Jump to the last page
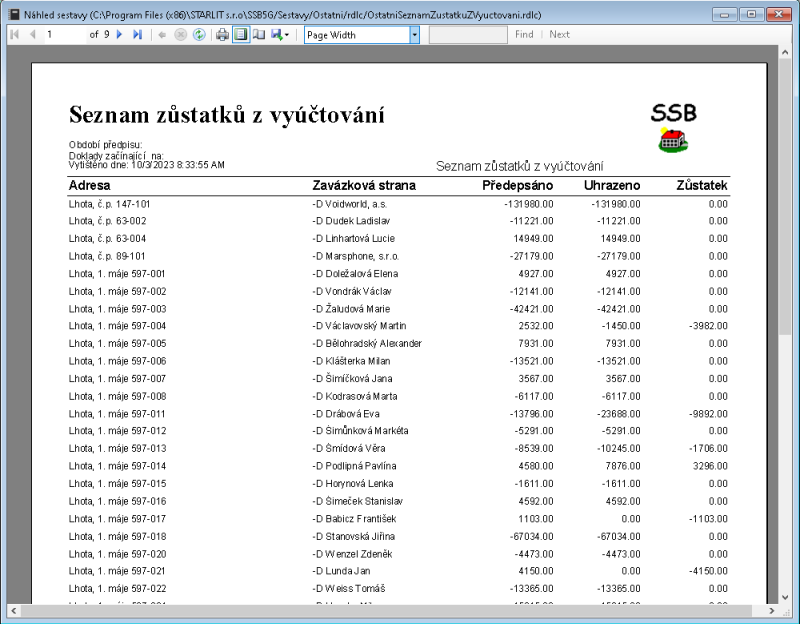Screen dimensions: 800x624 [x=139, y=34]
